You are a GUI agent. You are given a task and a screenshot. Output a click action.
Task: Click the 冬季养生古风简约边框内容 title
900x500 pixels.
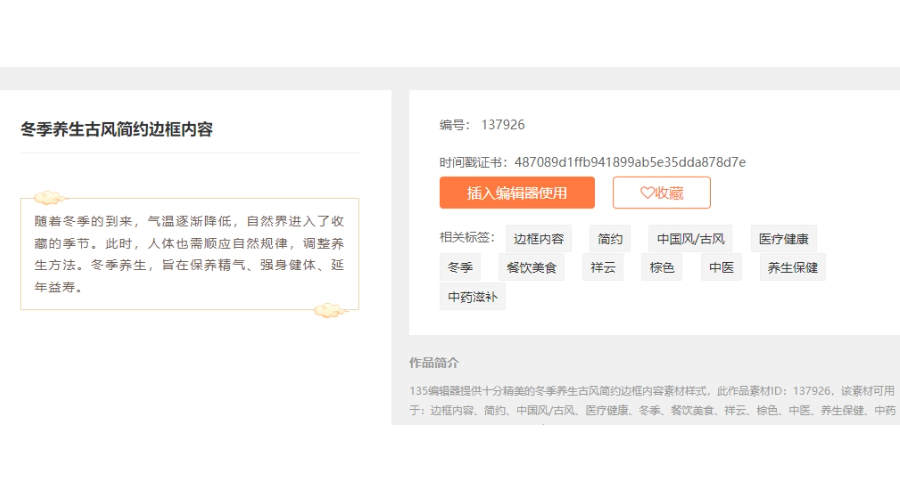(117, 129)
